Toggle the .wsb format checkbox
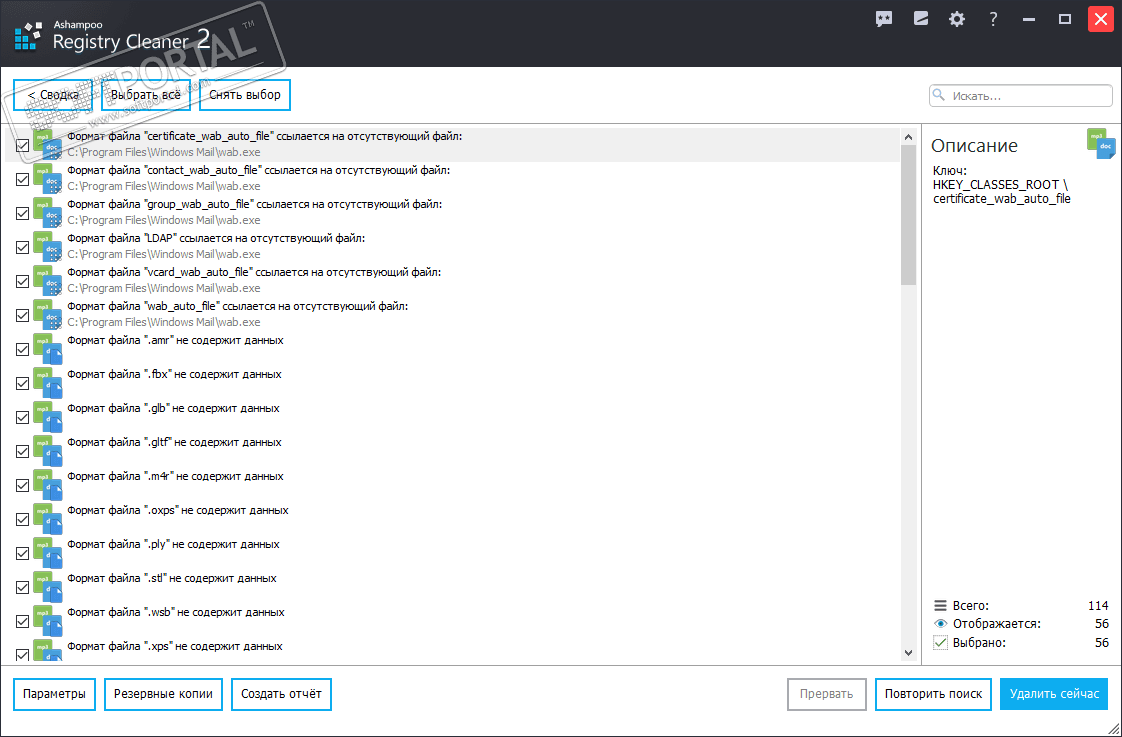The image size is (1122, 737). pyautogui.click(x=22, y=621)
